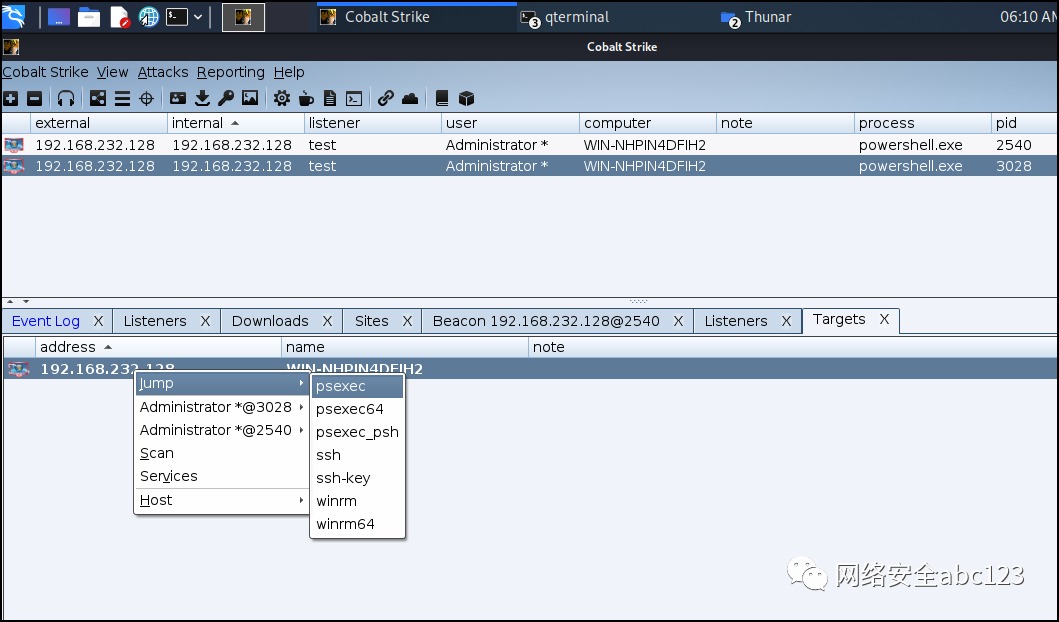Image resolution: width=1059 pixels, height=622 pixels.
Task: Open downloads with the down-arrow toolbar icon
Action: pos(203,98)
